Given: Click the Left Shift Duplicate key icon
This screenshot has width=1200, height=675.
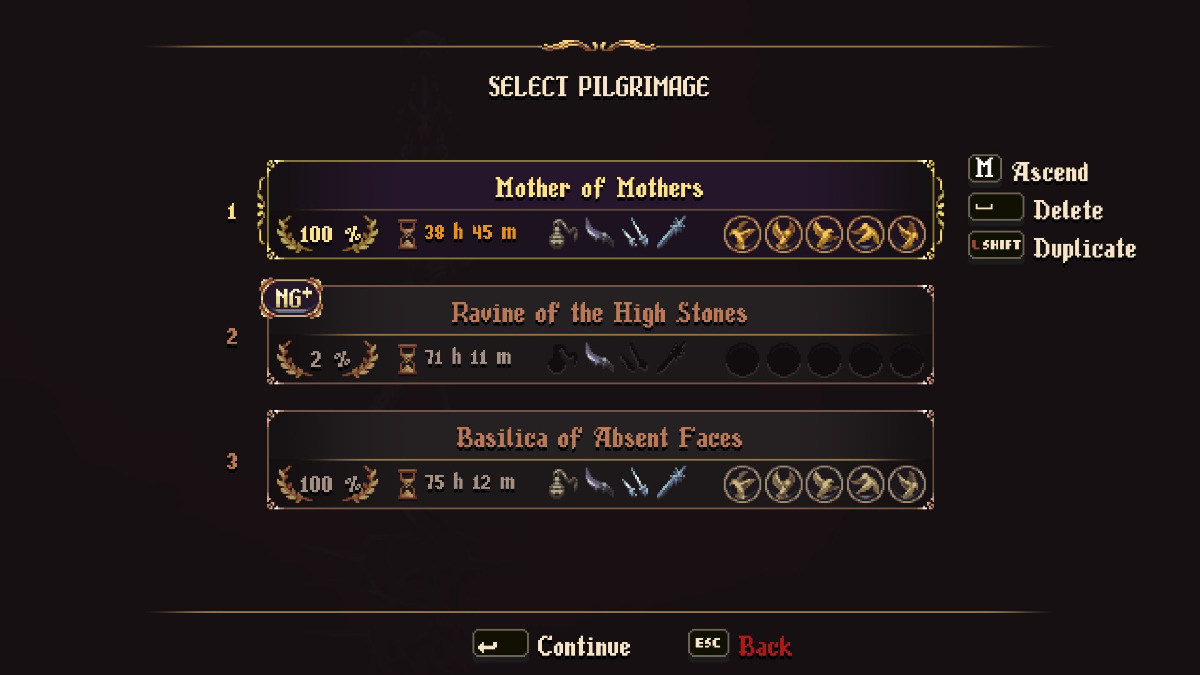Looking at the screenshot, I should coord(996,246).
